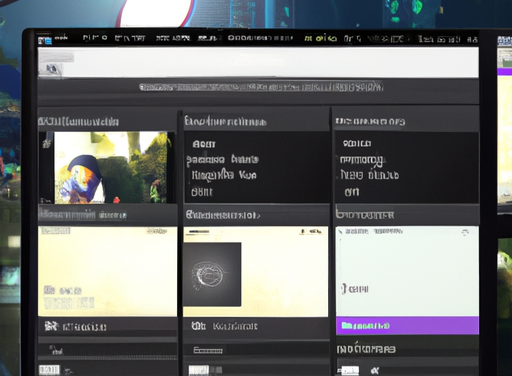Click the icon before the label under middle cream panel
This screenshot has width=512, height=376.
coord(198,326)
